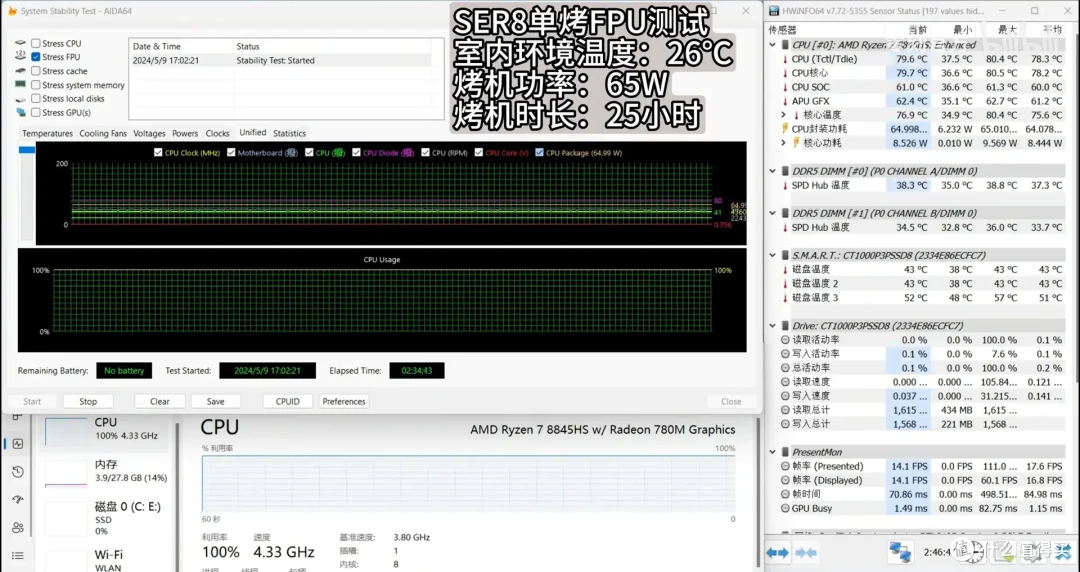Switch to the Temperatures tab

click(x=48, y=134)
